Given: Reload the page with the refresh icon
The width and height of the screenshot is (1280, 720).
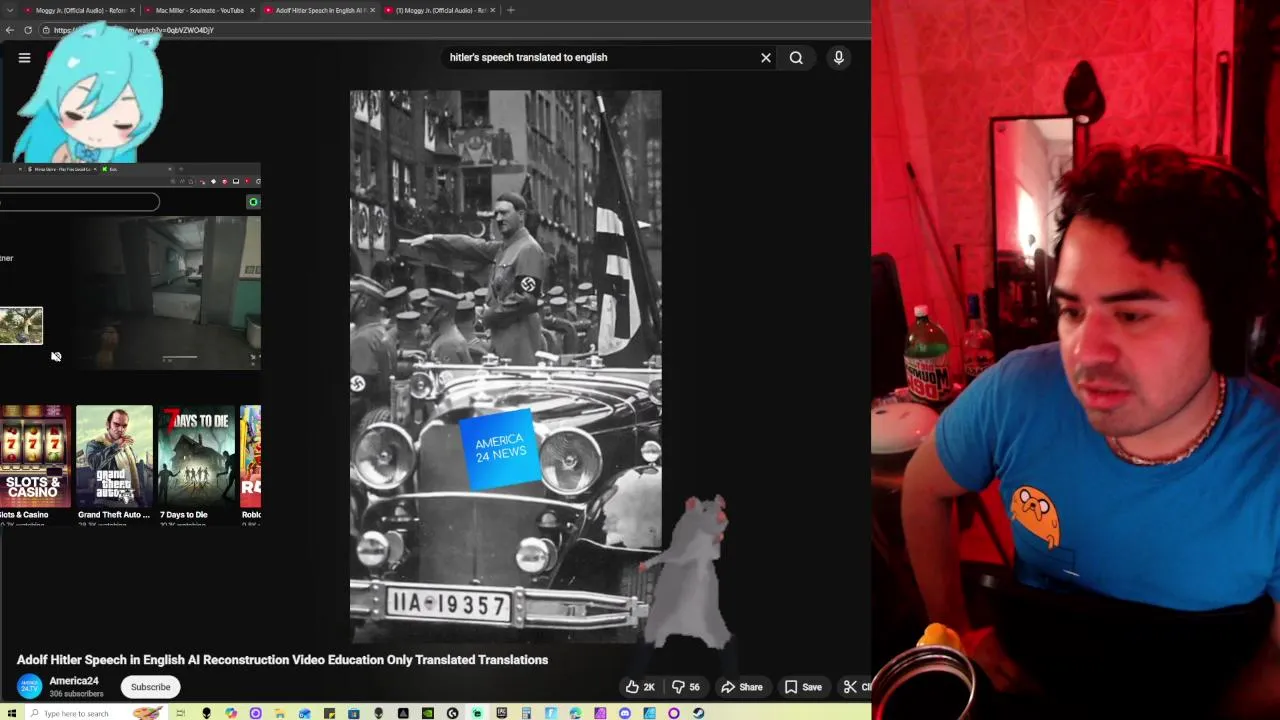Looking at the screenshot, I should pyautogui.click(x=28, y=30).
